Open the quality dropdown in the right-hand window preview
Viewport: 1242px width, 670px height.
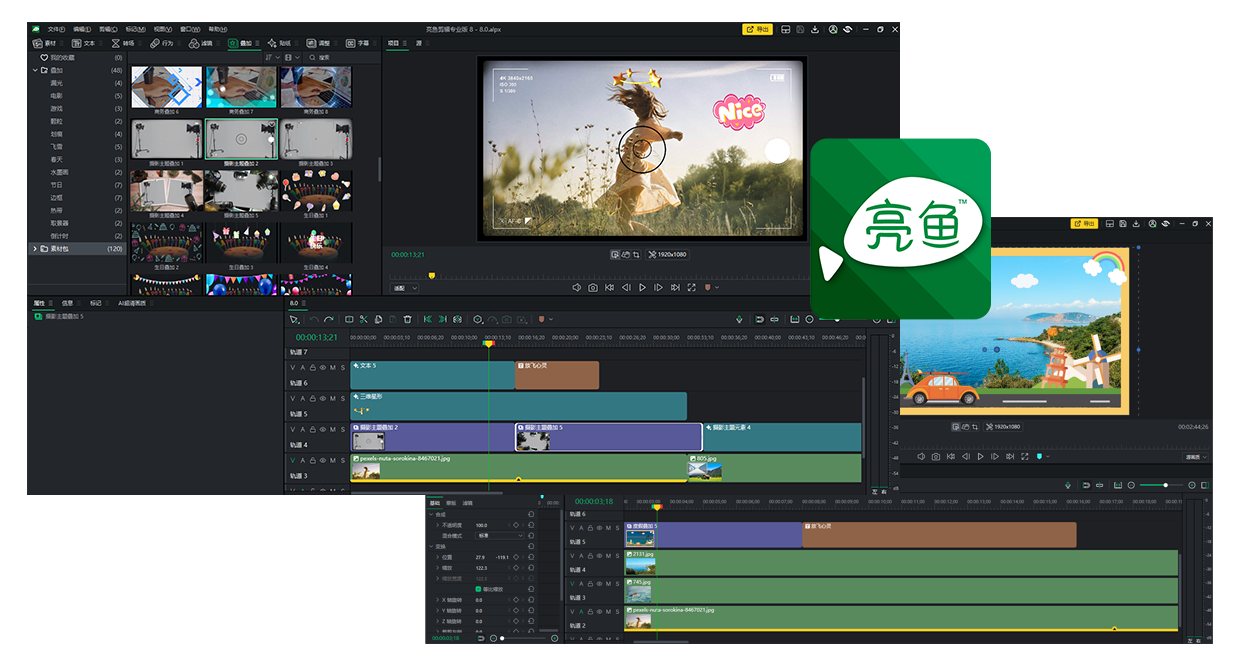click(x=1196, y=457)
